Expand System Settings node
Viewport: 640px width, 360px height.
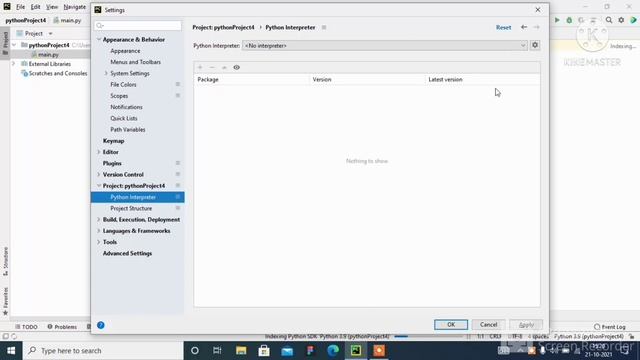pos(106,73)
